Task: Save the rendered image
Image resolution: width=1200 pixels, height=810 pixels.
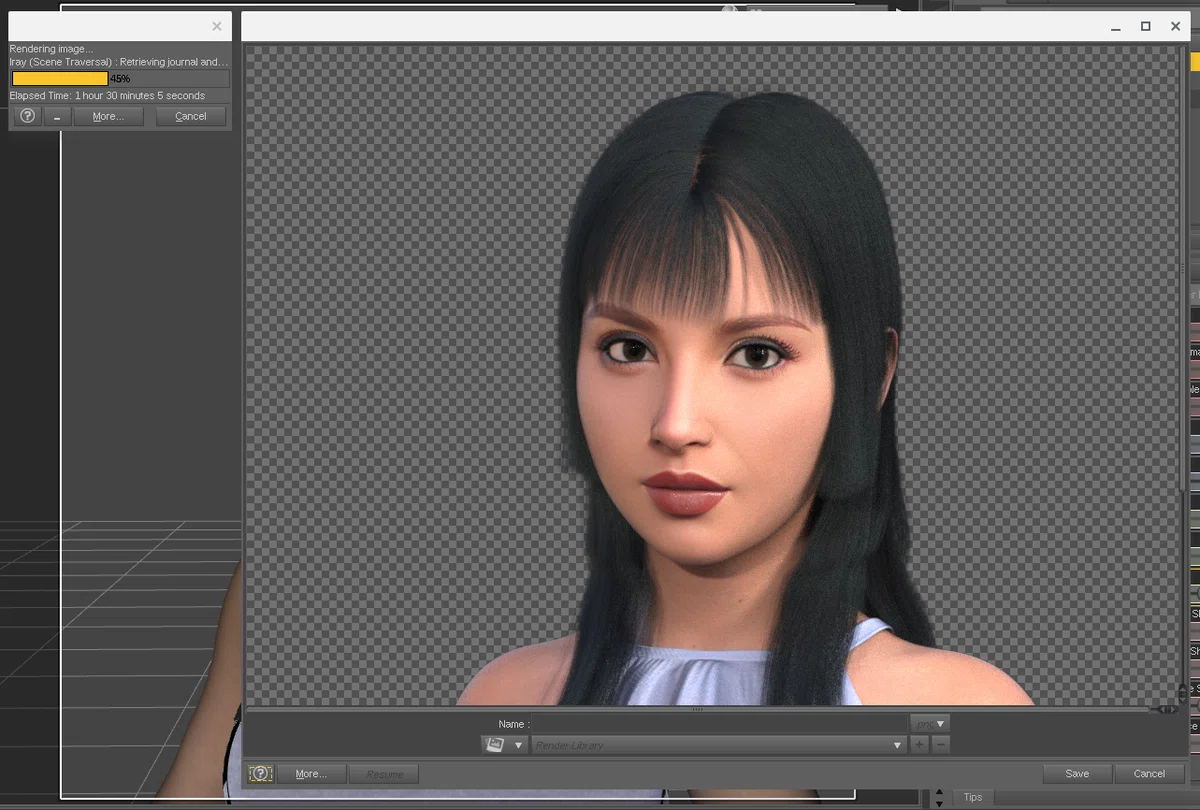Action: (1077, 773)
